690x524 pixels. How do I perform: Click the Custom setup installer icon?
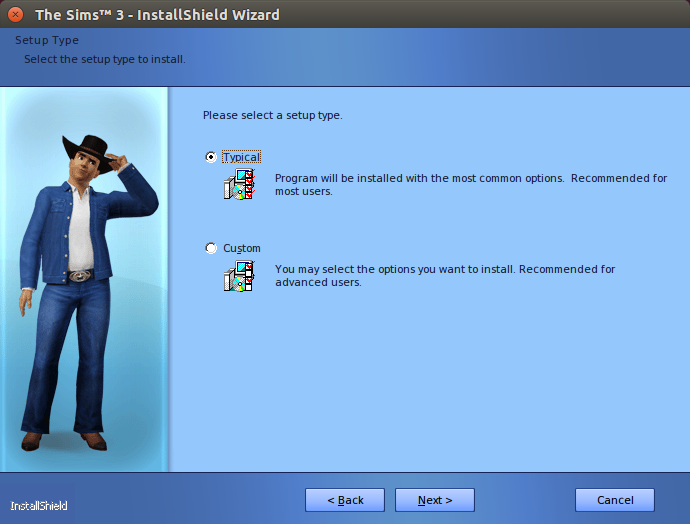[x=239, y=275]
